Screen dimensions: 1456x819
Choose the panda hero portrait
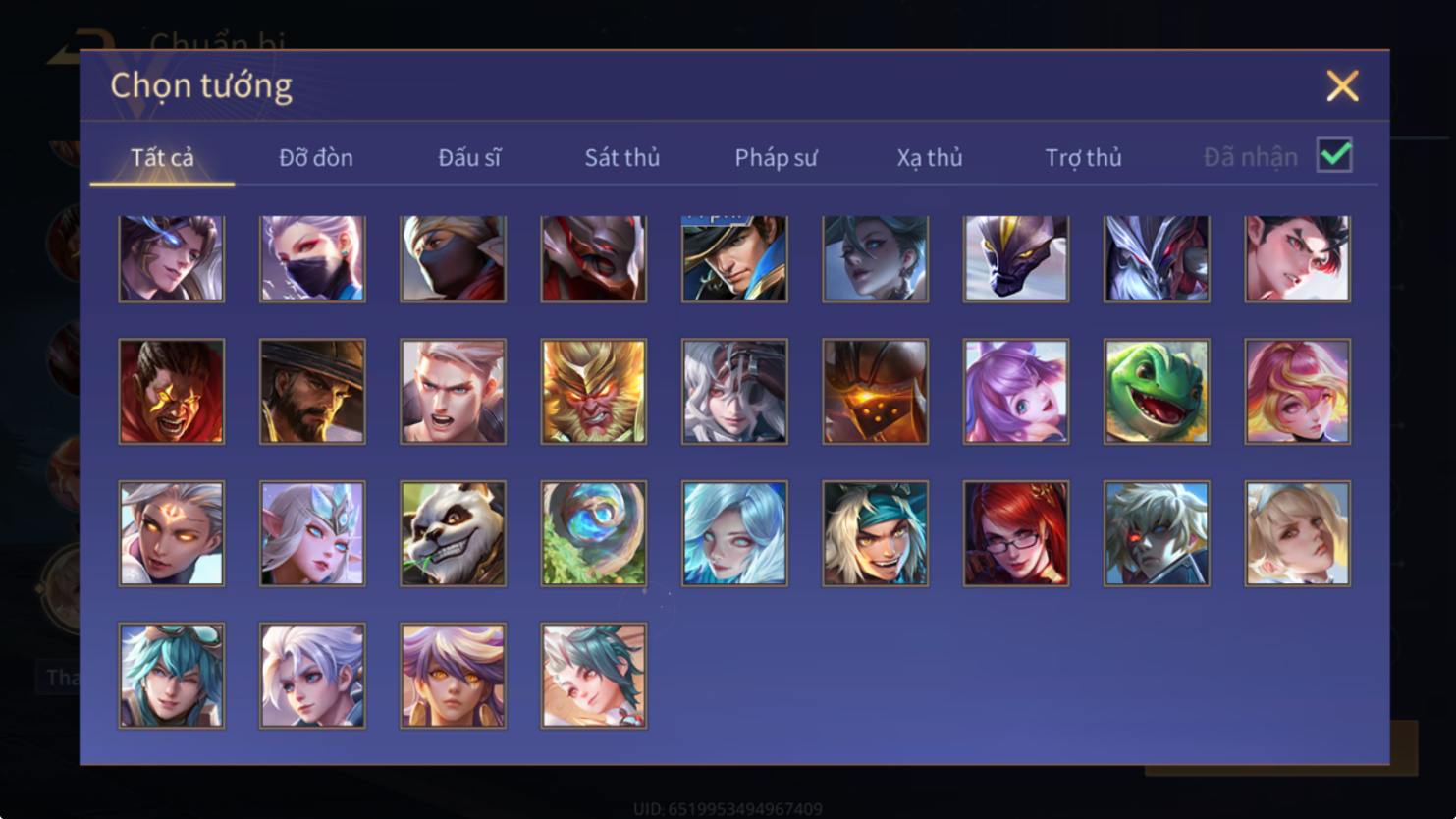pos(453,533)
